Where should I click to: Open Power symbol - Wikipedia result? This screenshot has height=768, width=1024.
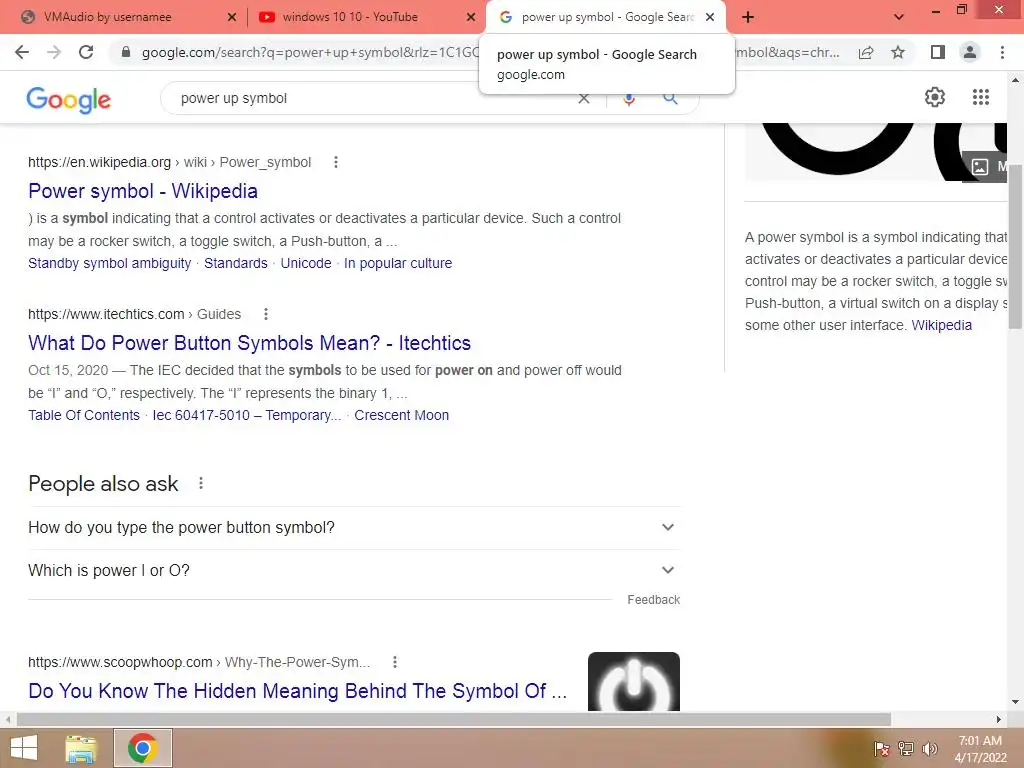coord(143,191)
